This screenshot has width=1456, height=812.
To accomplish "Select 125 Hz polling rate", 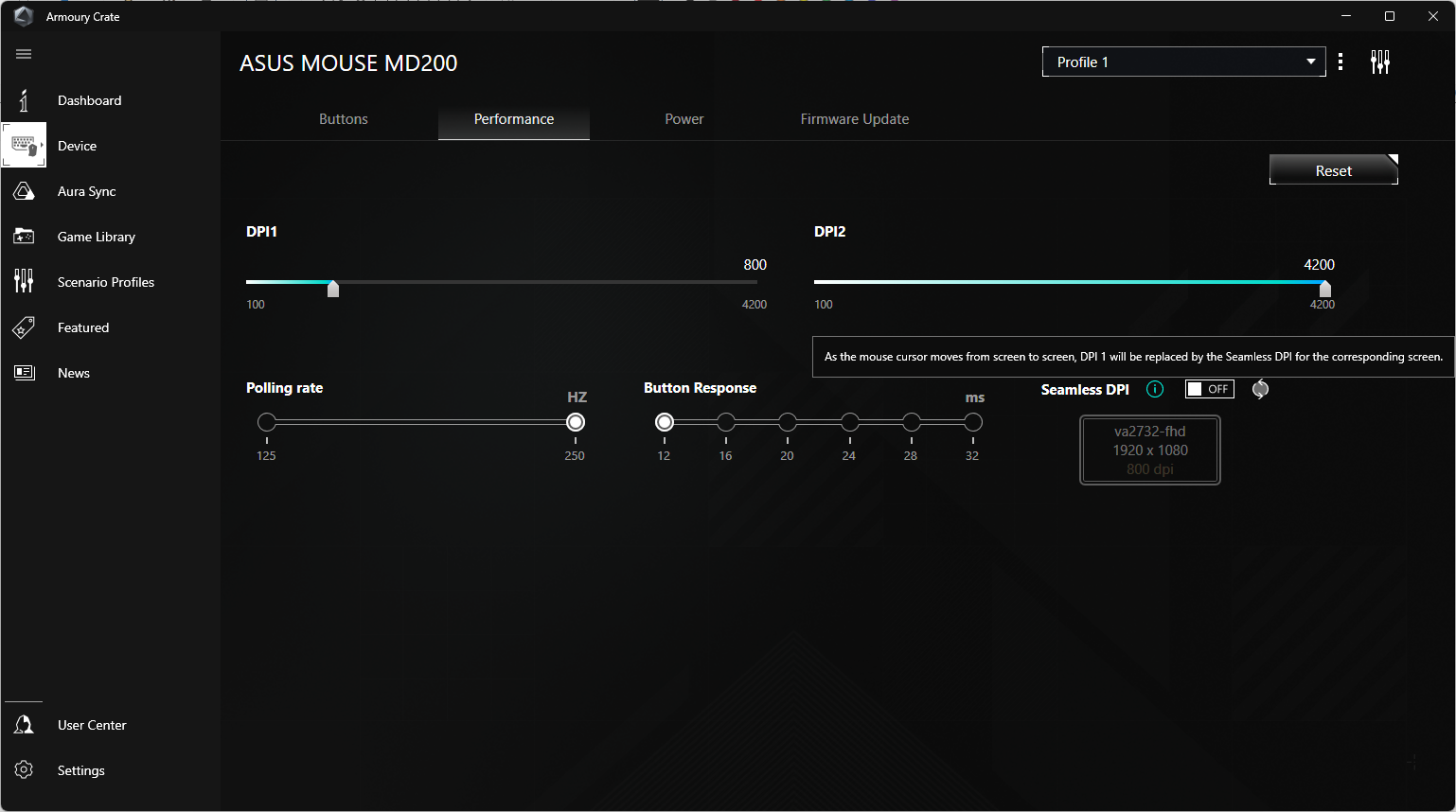I will [x=267, y=422].
